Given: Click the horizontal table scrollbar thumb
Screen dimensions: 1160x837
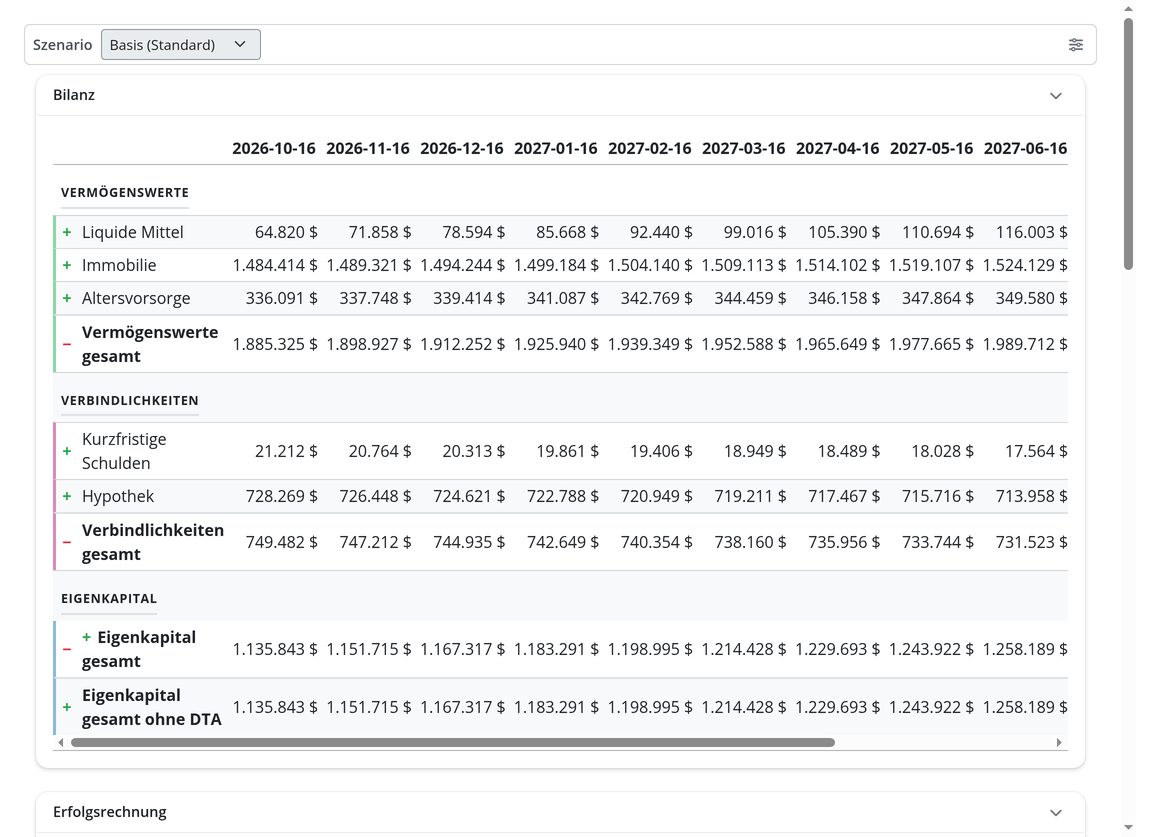Looking at the screenshot, I should [453, 742].
